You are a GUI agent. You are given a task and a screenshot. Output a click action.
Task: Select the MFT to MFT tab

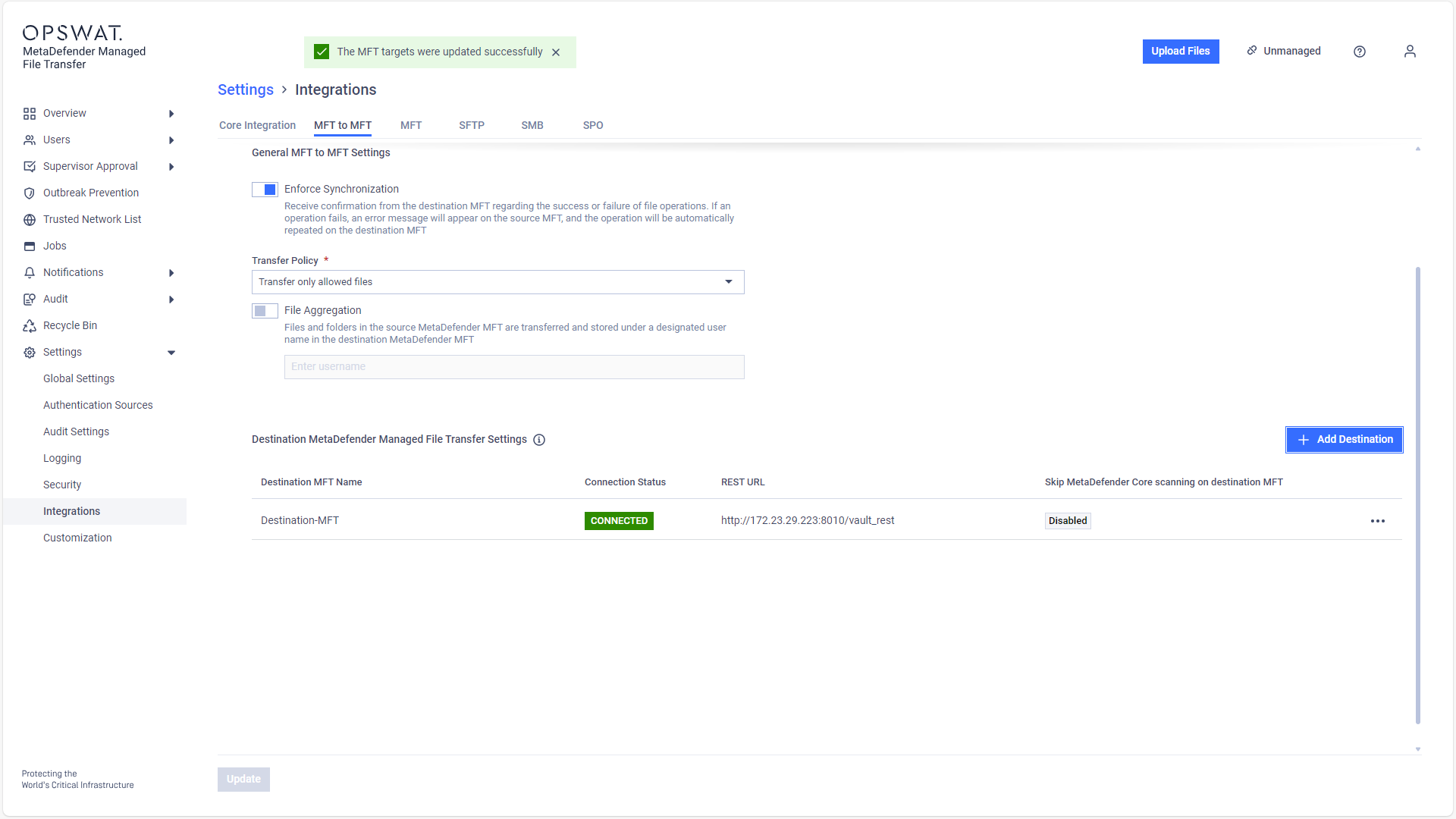[343, 125]
